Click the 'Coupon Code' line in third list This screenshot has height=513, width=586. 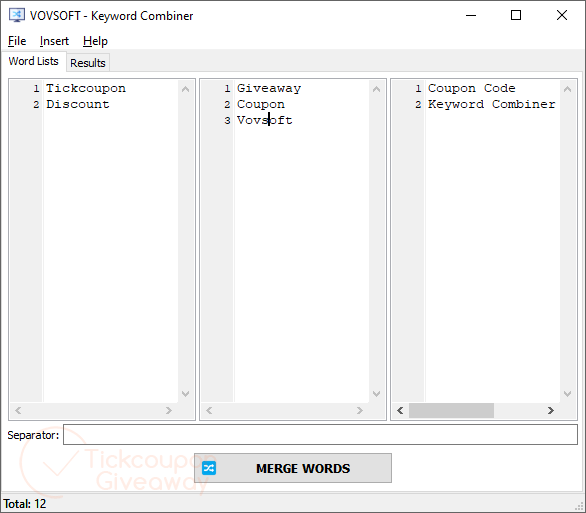tap(472, 89)
